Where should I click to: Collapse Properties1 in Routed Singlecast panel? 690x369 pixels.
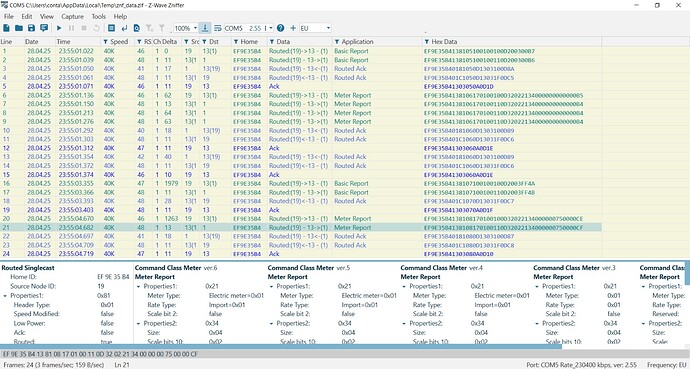click(5, 296)
